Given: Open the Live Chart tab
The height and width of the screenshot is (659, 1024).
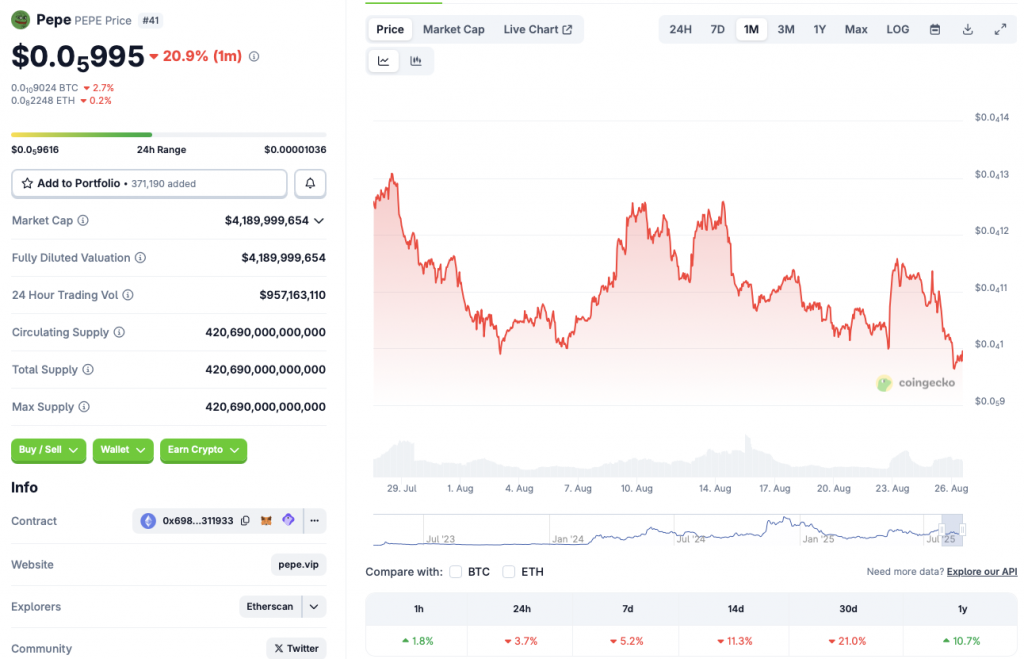Looking at the screenshot, I should click(537, 29).
